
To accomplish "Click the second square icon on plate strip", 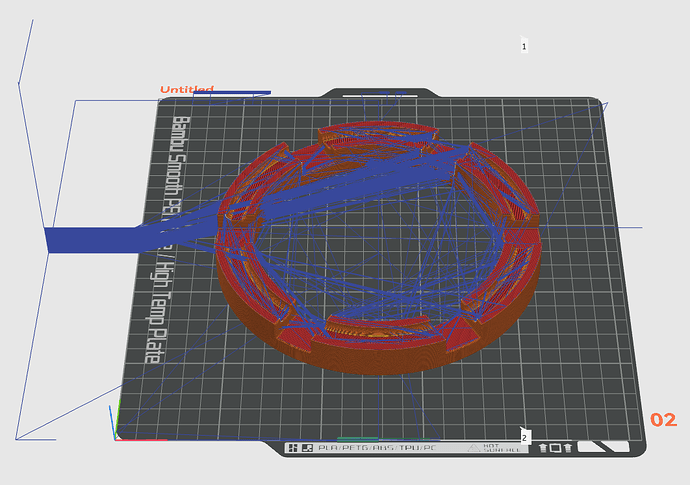I will pyautogui.click(x=308, y=448).
